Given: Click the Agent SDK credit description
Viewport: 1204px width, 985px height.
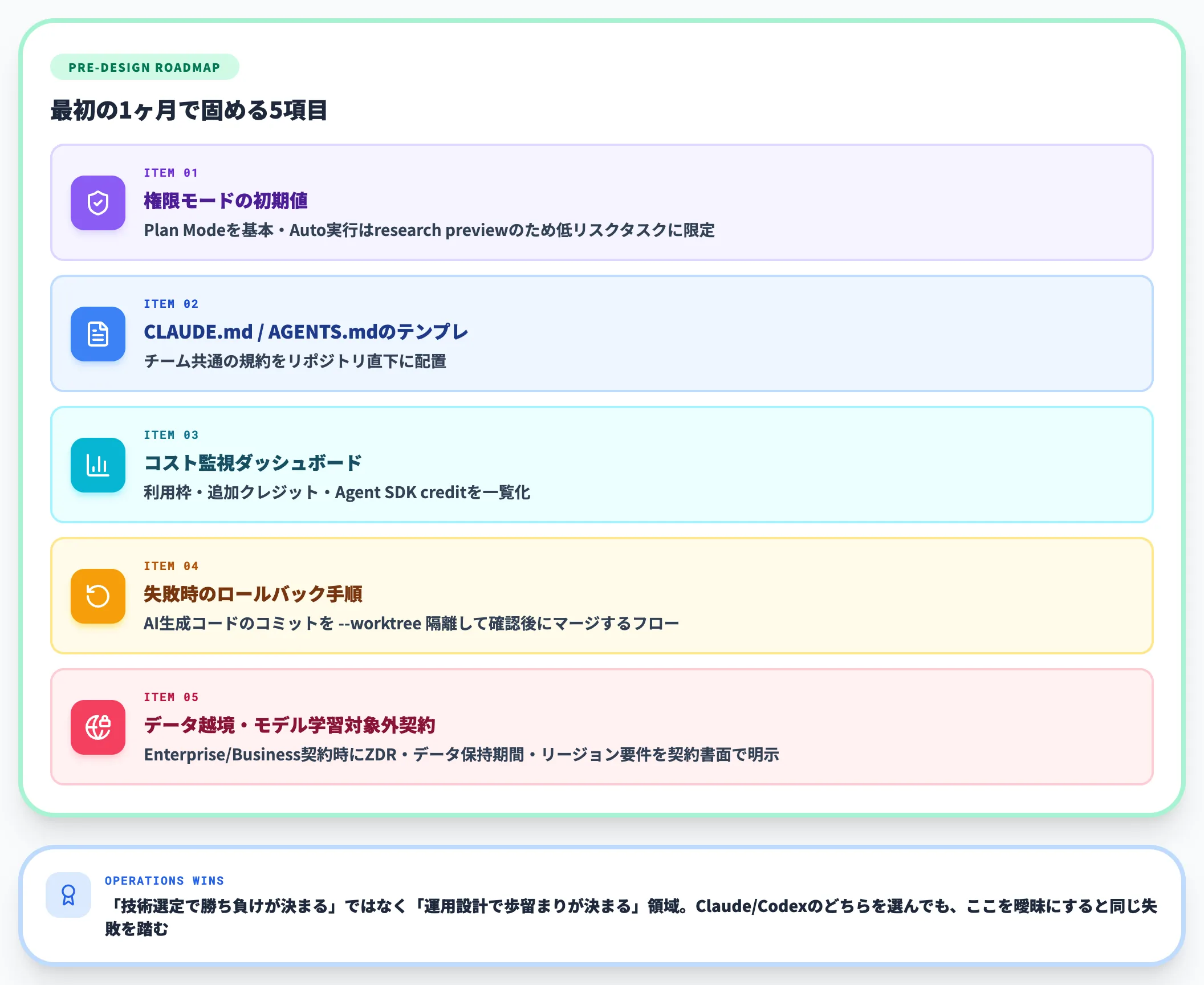Looking at the screenshot, I should coord(337,492).
